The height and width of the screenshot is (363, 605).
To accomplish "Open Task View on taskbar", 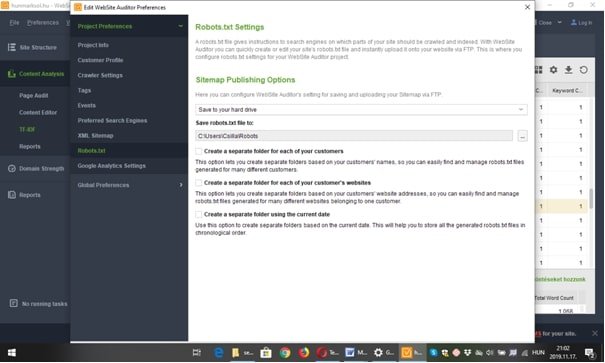I will point(197,353).
